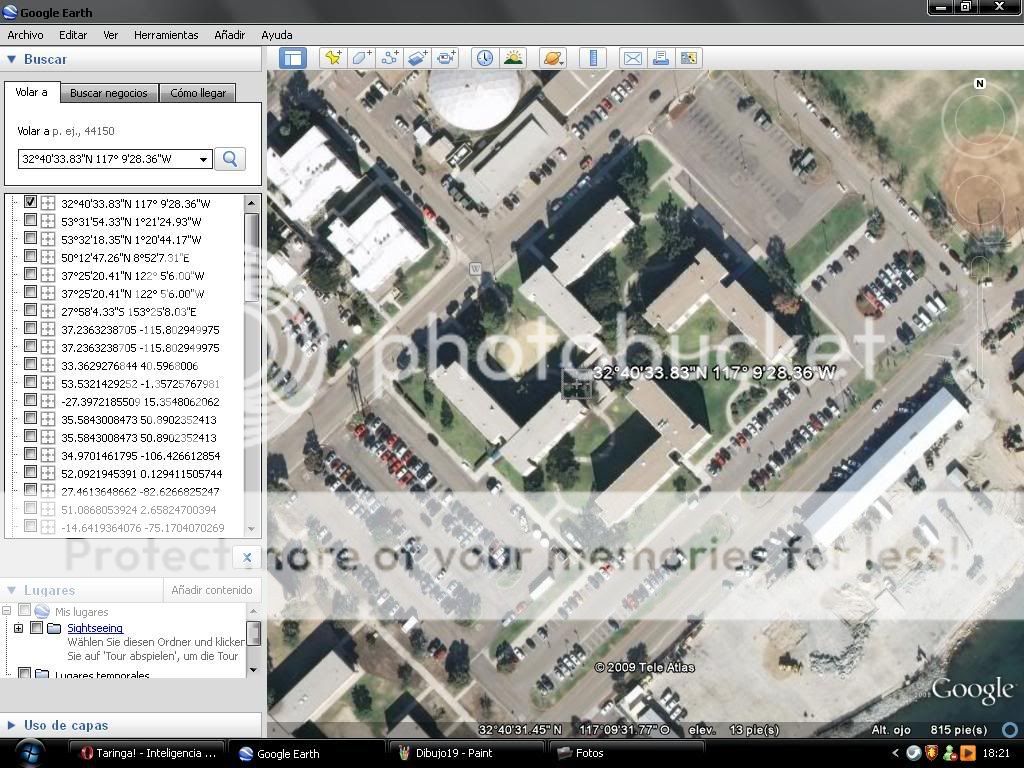The height and width of the screenshot is (768, 1024).
Task: Select the -27.3972185509 15.3548062062 result
Action: [140, 402]
